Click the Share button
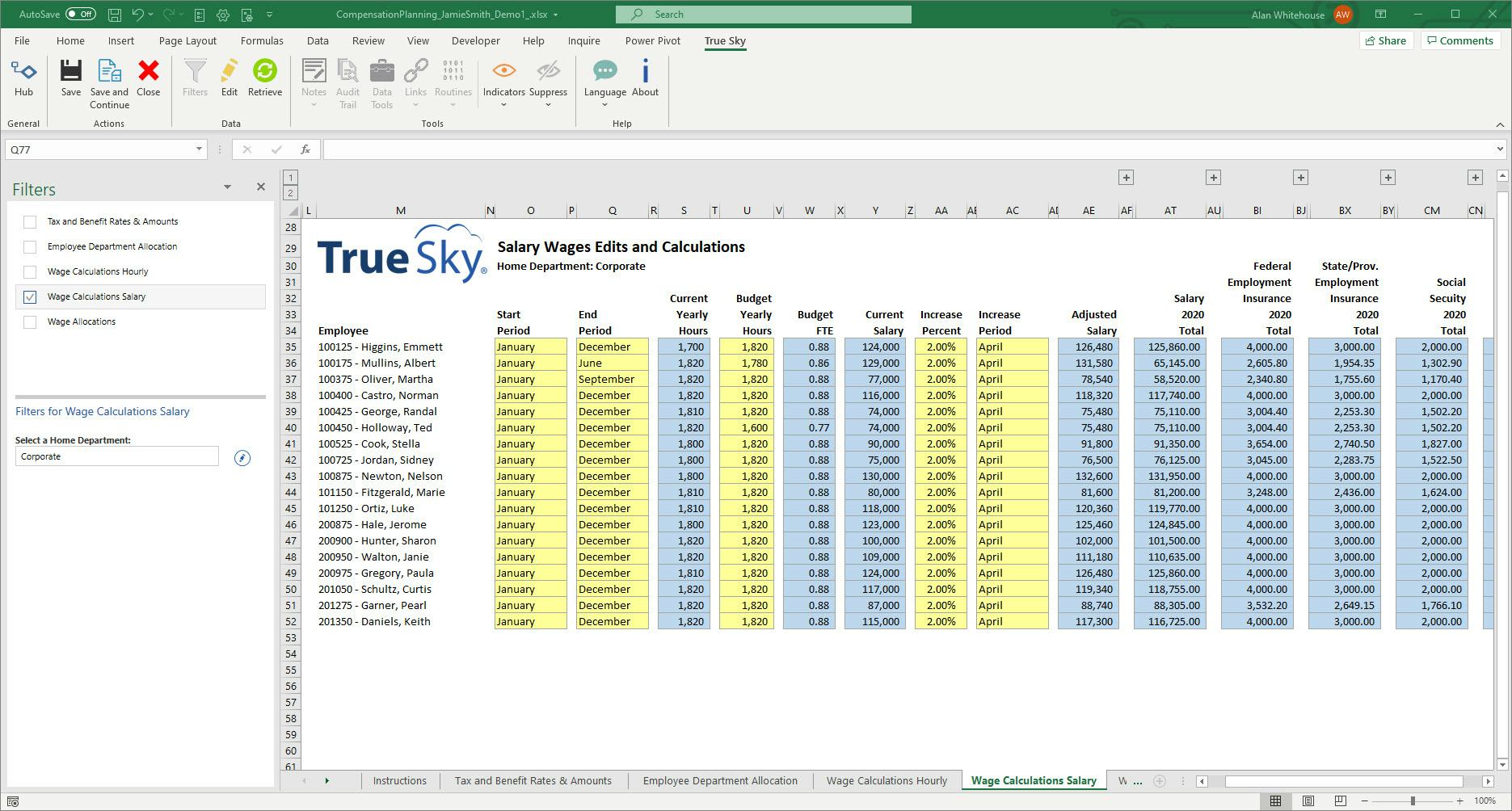This screenshot has height=811, width=1512. click(1385, 40)
